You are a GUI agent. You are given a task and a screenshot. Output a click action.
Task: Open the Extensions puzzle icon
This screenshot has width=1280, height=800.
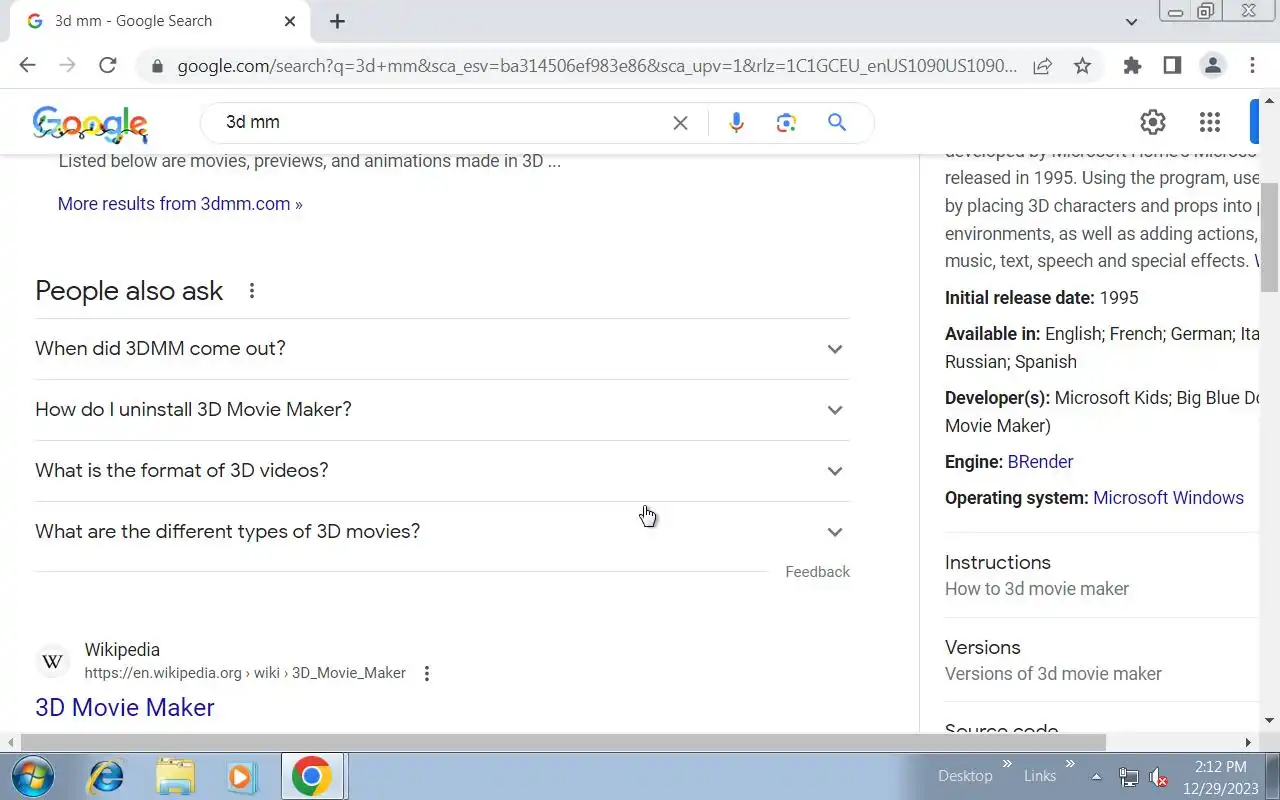[x=1132, y=66]
